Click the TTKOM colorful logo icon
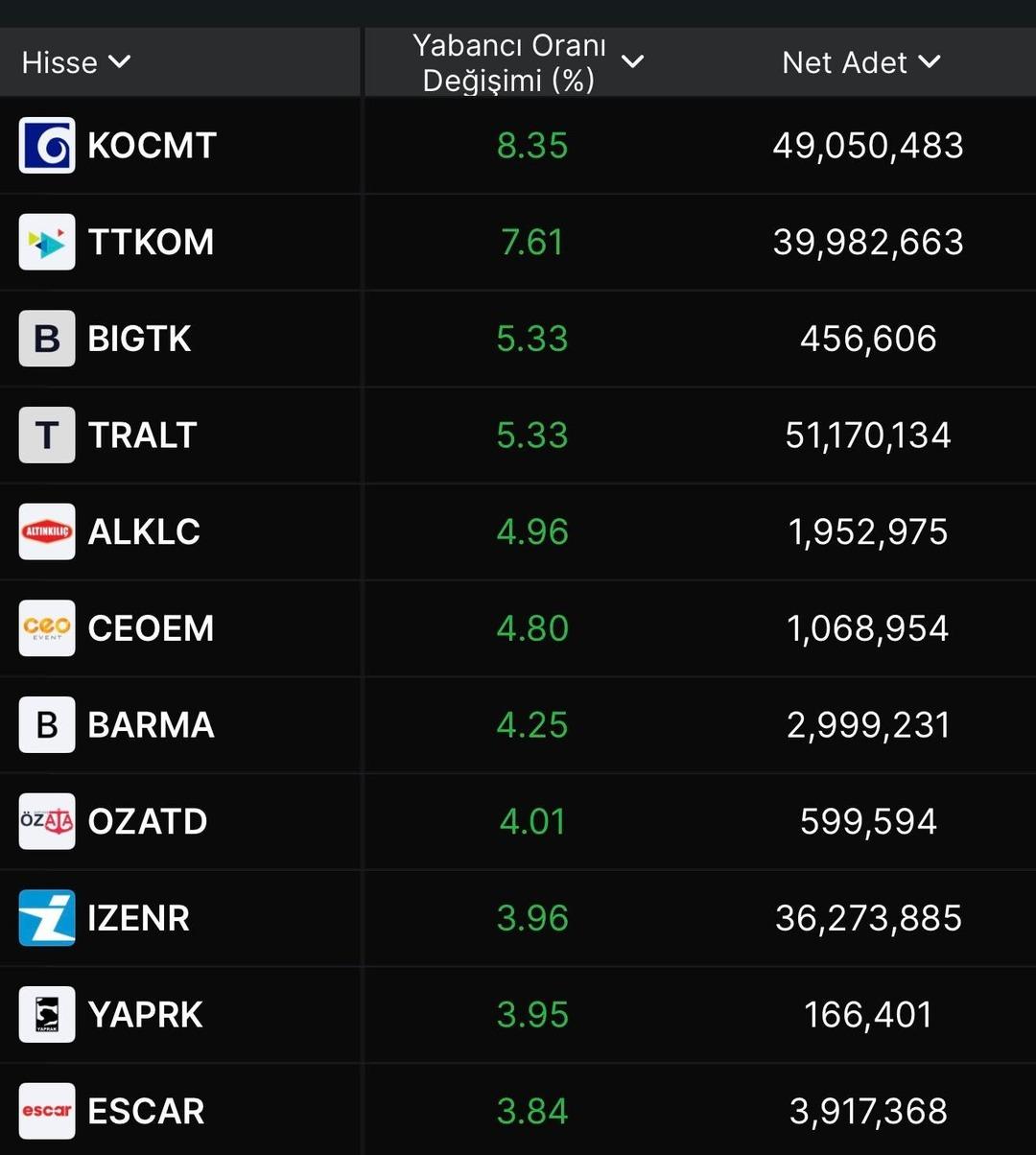The image size is (1036, 1155). click(47, 243)
